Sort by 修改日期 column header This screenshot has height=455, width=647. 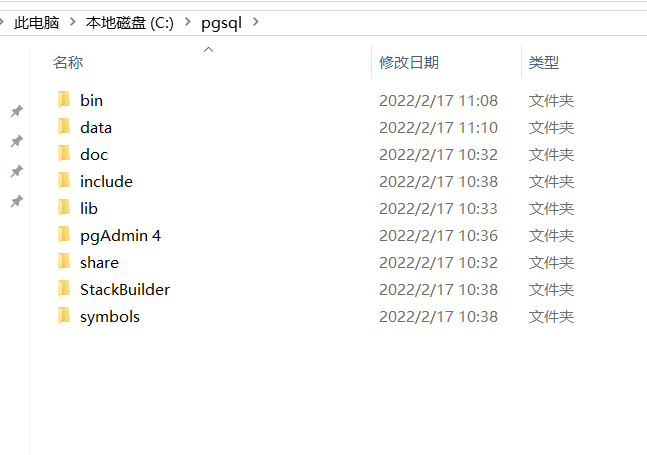click(409, 62)
